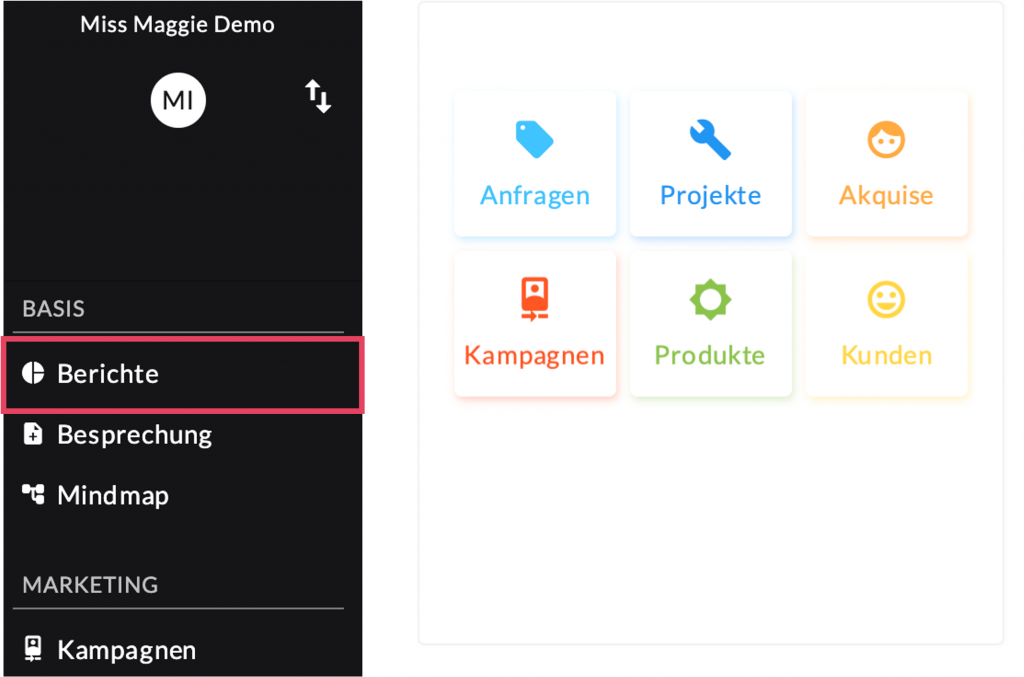The height and width of the screenshot is (677, 1024).
Task: Click the sidebar Kampagnen campaign icon
Action: point(33,650)
